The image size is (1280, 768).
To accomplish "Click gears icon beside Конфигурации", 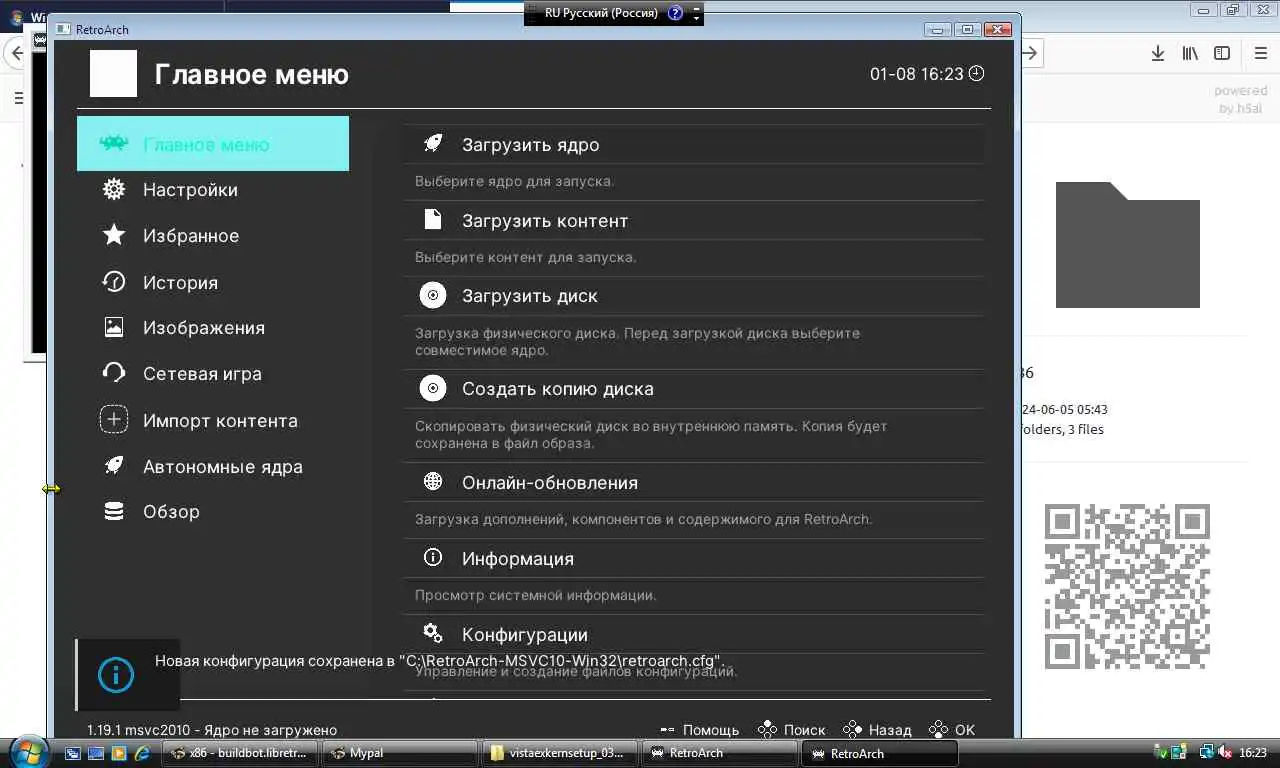I will 433,634.
